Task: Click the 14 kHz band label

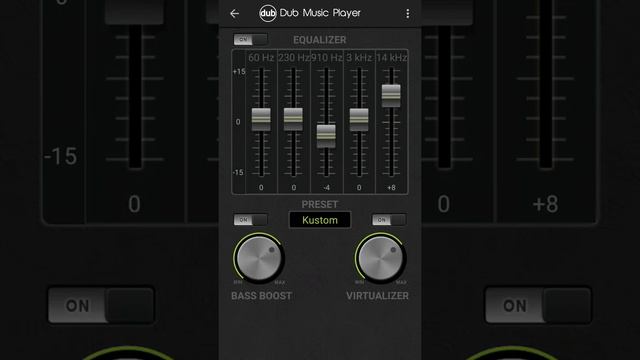Action: (x=391, y=58)
